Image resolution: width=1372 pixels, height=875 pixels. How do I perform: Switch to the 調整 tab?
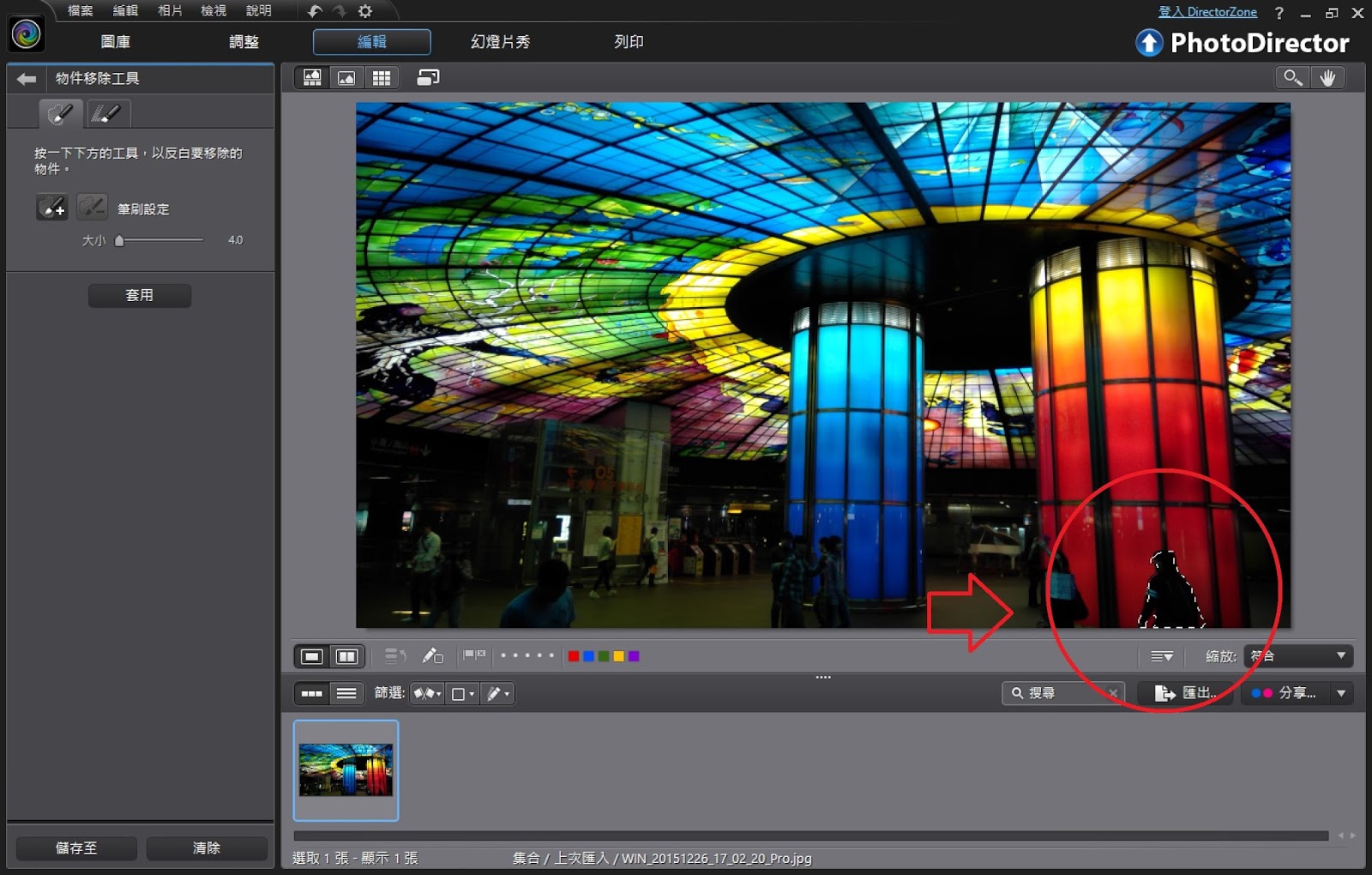tap(244, 42)
